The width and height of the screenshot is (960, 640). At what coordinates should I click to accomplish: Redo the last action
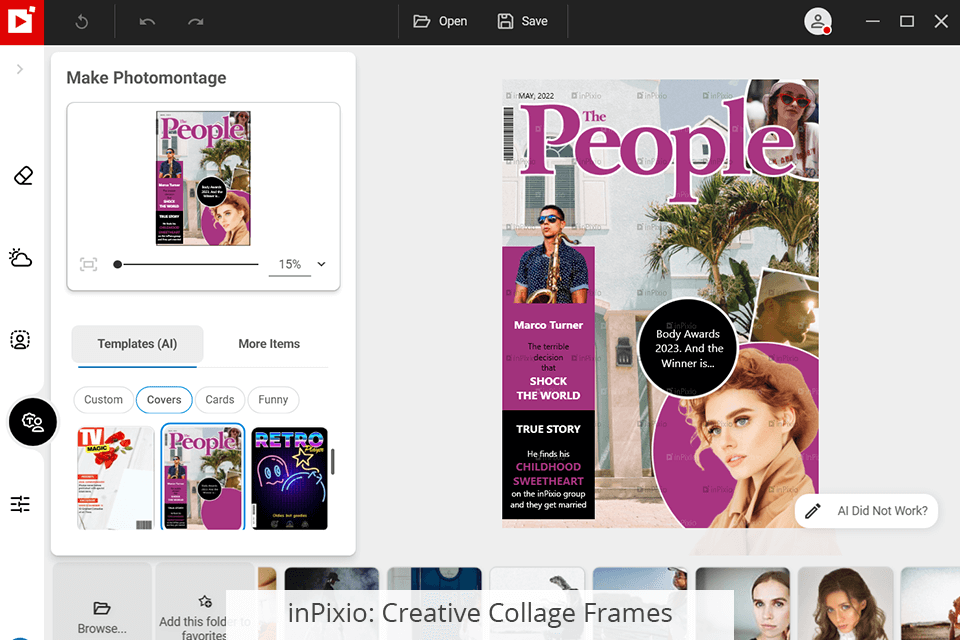click(x=195, y=22)
